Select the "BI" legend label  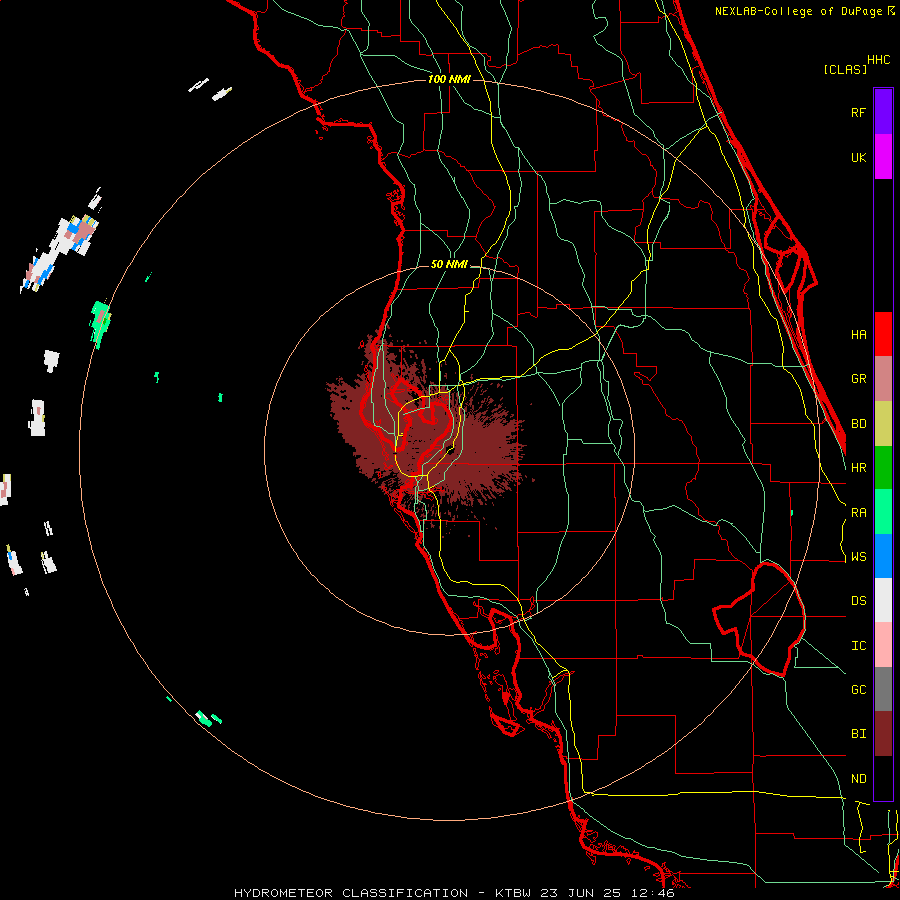(858, 734)
